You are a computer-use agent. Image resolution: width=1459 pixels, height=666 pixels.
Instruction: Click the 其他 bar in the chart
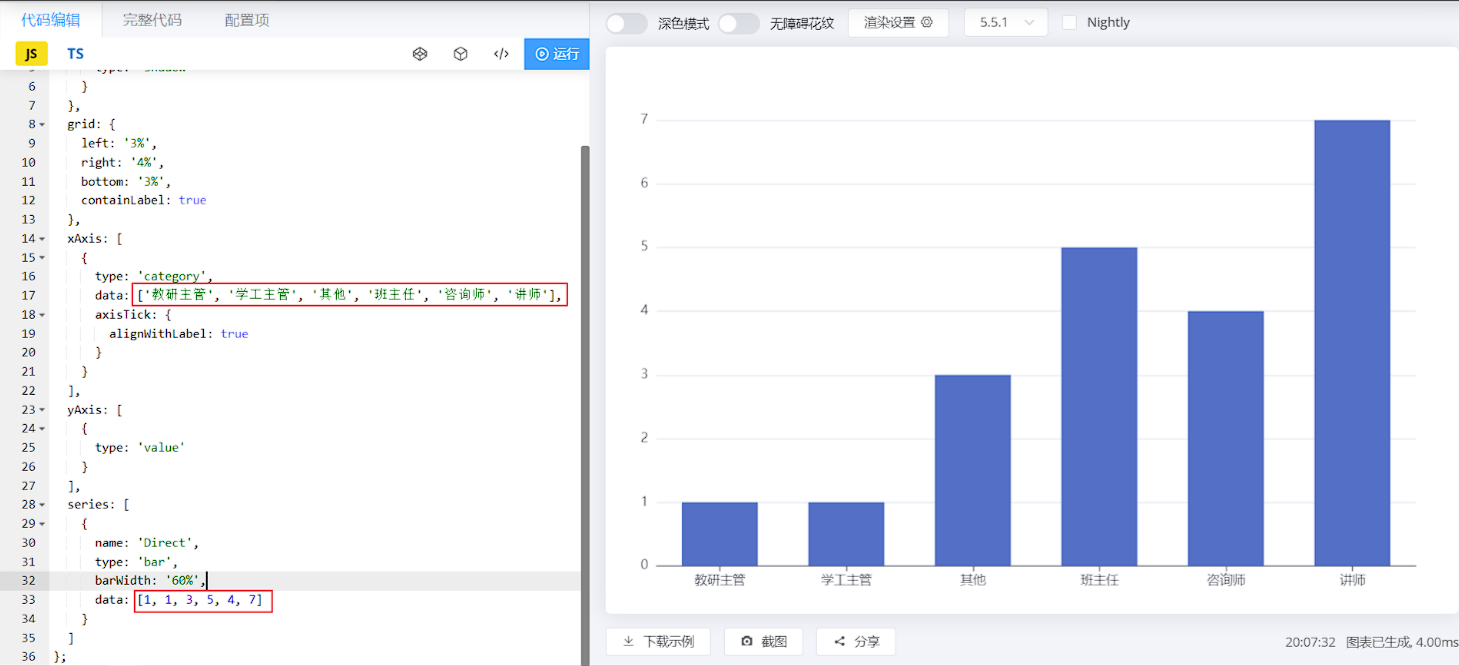pyautogui.click(x=972, y=470)
